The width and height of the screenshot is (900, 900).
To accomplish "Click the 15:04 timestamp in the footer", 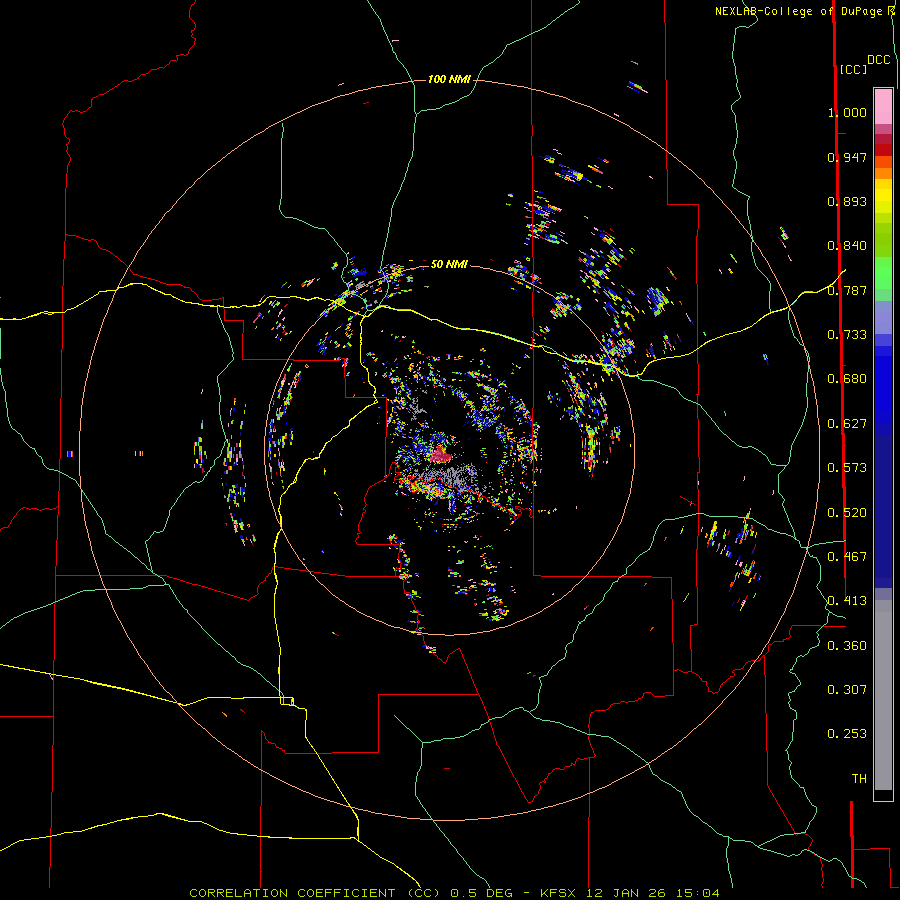I will pos(698,893).
